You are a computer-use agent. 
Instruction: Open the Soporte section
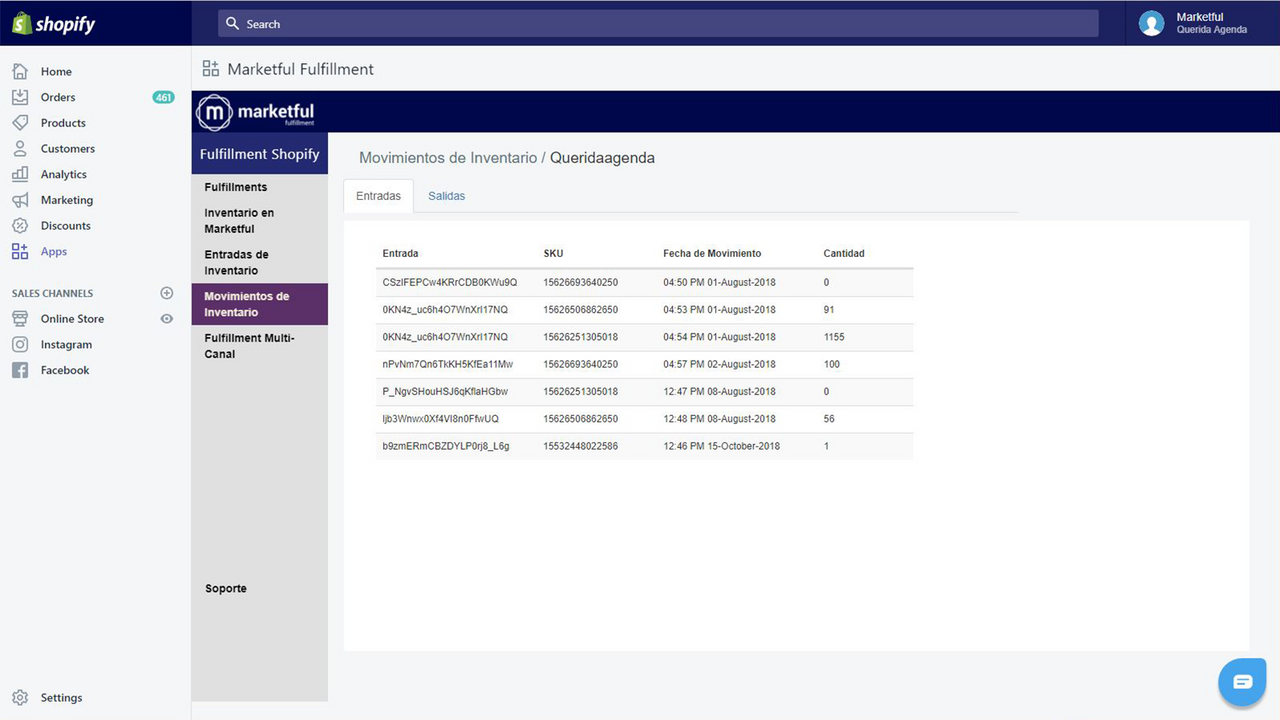coord(225,588)
